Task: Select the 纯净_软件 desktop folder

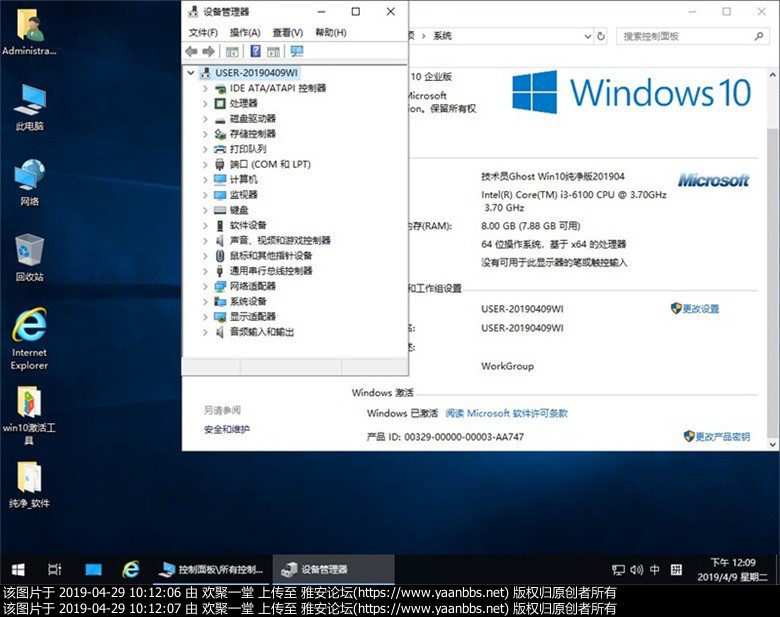Action: click(x=29, y=485)
